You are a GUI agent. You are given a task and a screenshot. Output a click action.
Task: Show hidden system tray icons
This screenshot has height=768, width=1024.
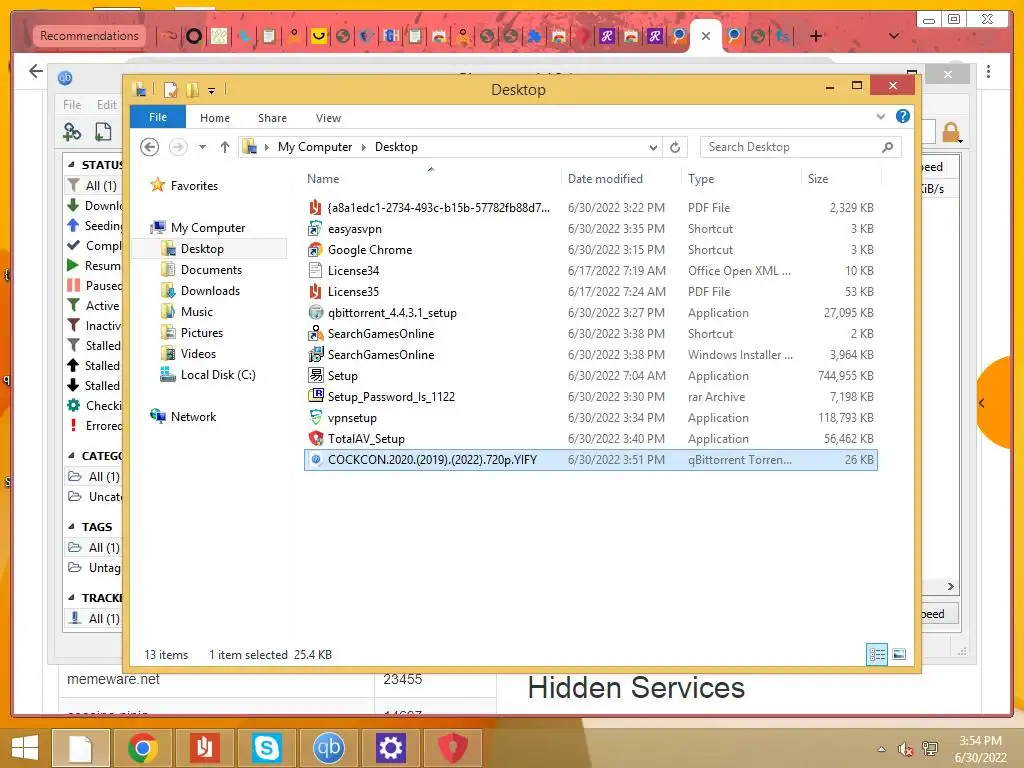coord(882,749)
